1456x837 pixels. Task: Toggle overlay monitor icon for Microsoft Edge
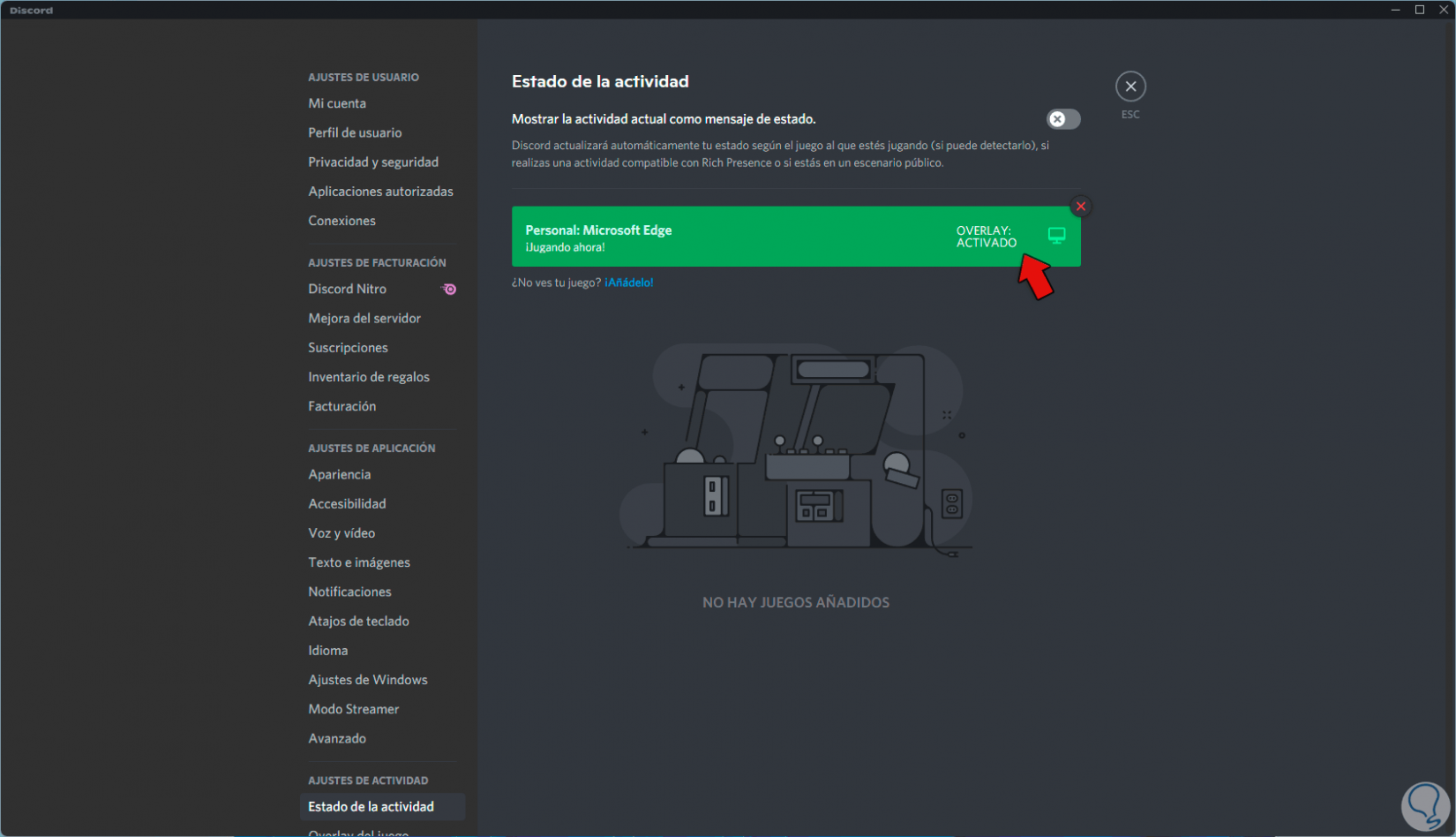(x=1056, y=236)
